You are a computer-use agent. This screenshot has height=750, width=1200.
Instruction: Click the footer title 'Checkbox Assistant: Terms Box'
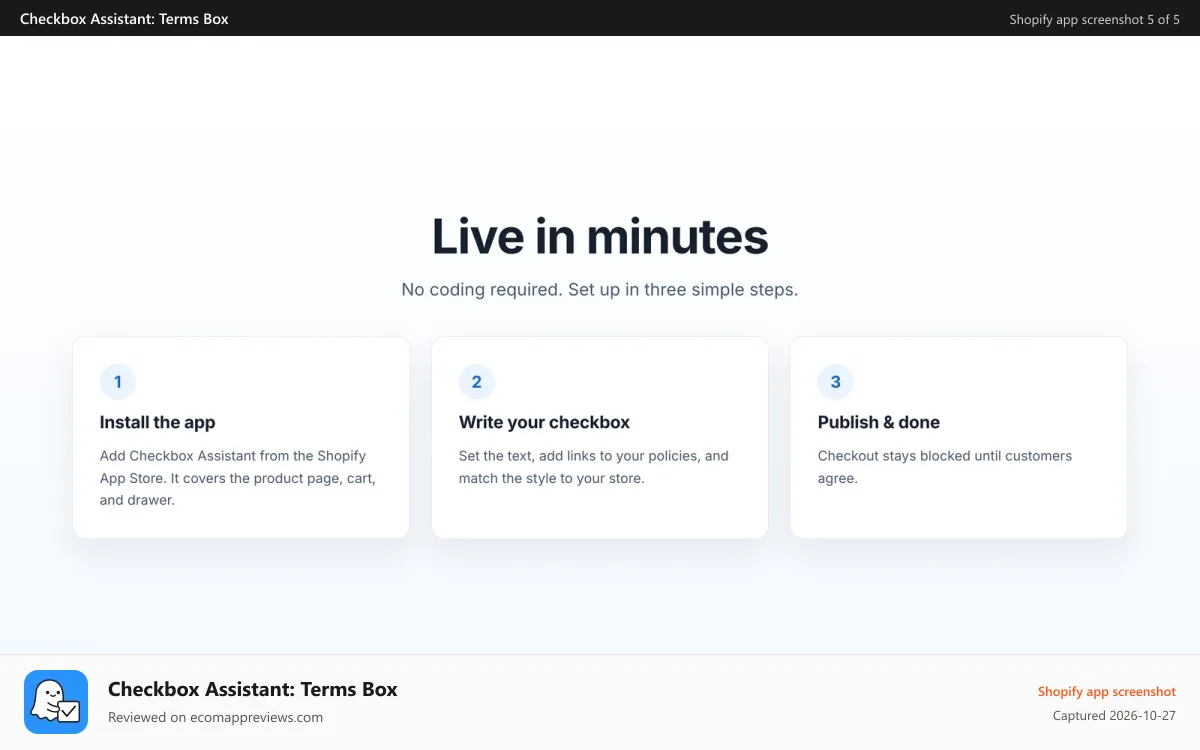253,689
